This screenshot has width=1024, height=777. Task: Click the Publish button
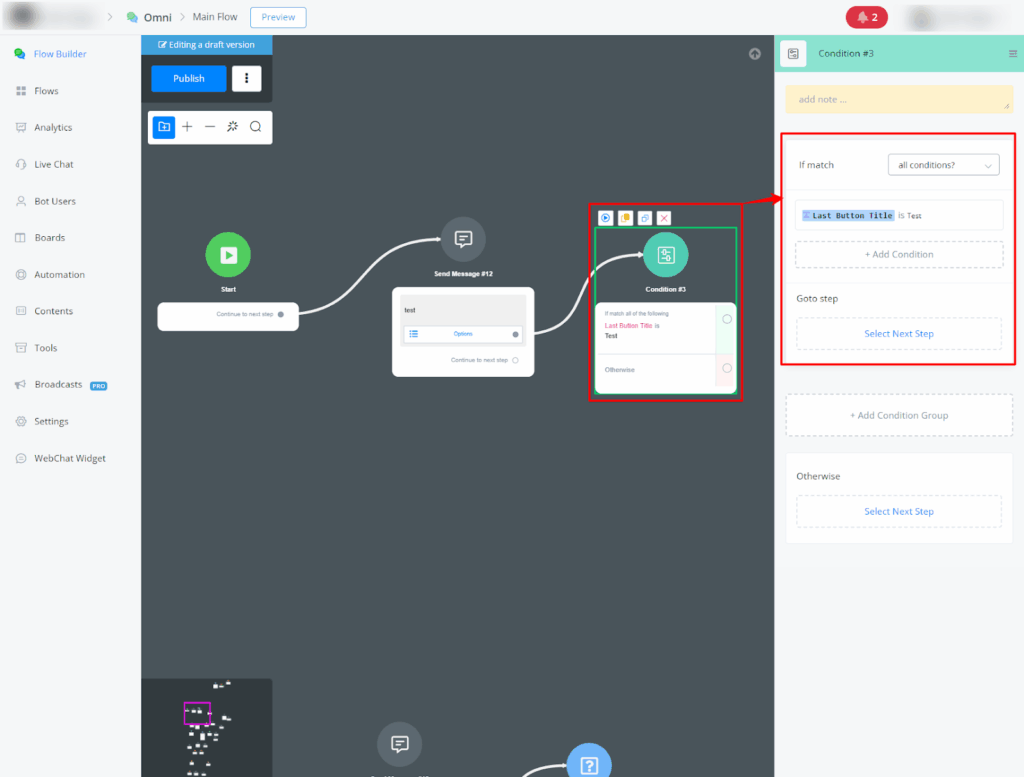click(189, 79)
